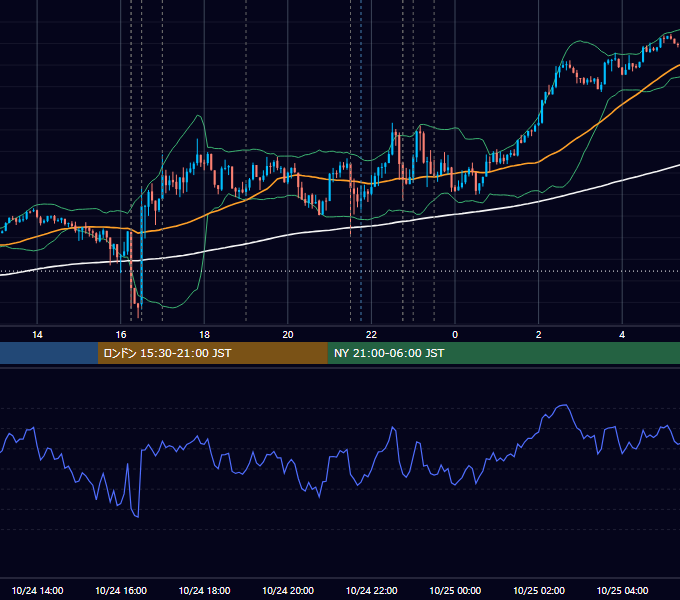Image resolution: width=680 pixels, height=600 pixels.
Task: Click the 10/24 14:00 date label
Action: click(37, 590)
